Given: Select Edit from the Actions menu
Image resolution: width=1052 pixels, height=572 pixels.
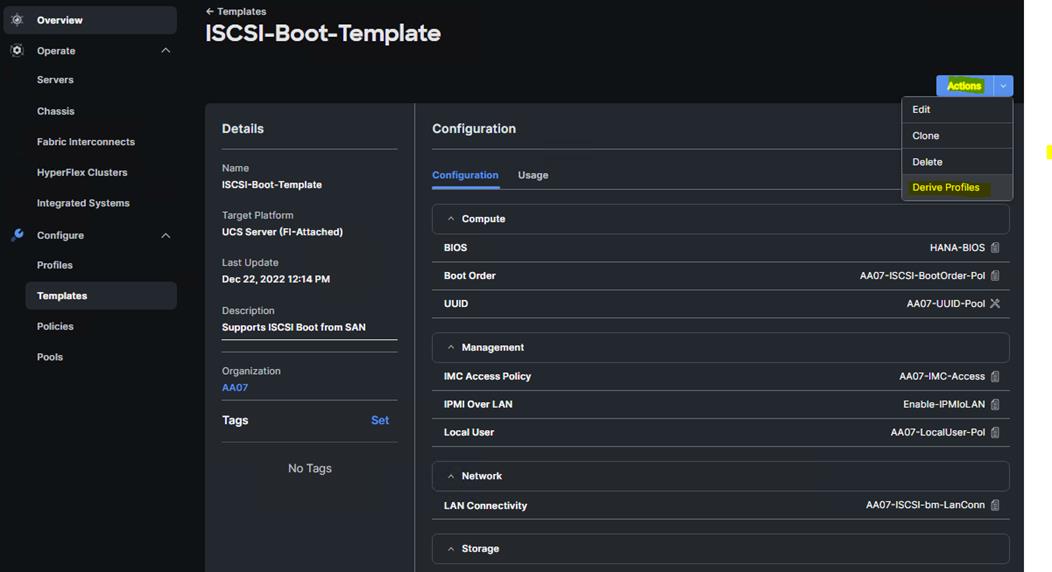Looking at the screenshot, I should (x=957, y=109).
